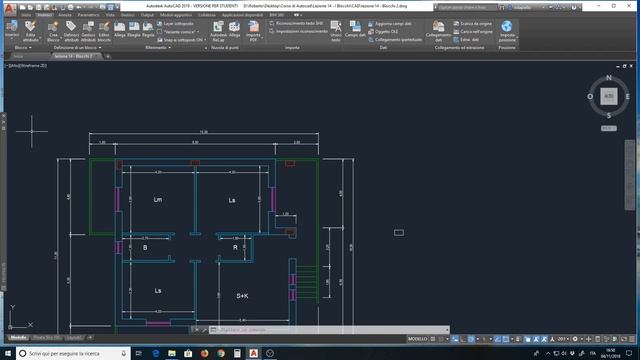Open the Windows Start menu
Image resolution: width=640 pixels, height=360 pixels.
pos(8,353)
